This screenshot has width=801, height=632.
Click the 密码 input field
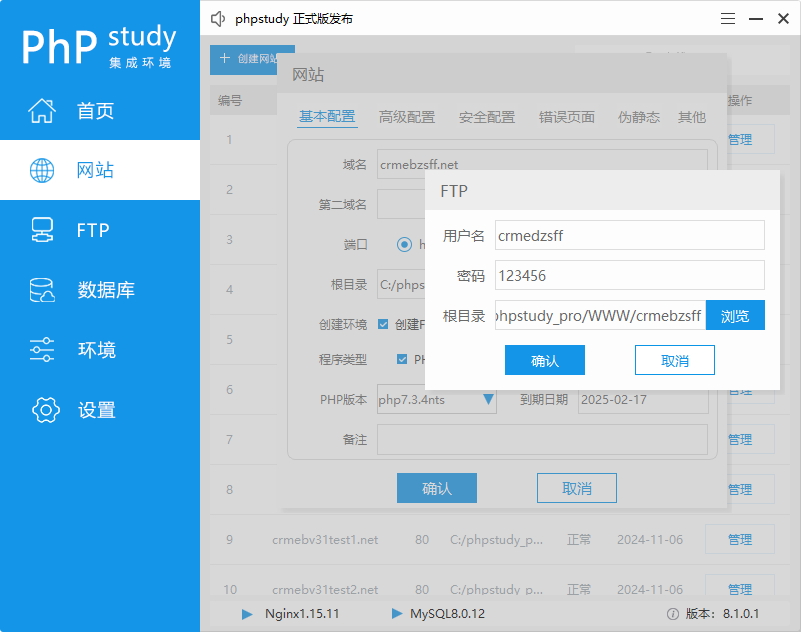(630, 275)
